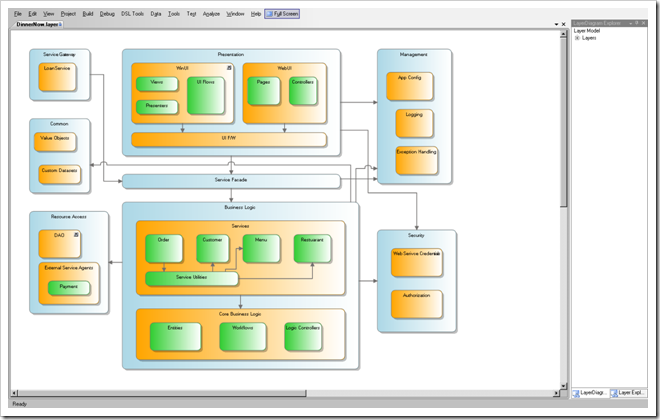Open the Window menu

coord(235,14)
